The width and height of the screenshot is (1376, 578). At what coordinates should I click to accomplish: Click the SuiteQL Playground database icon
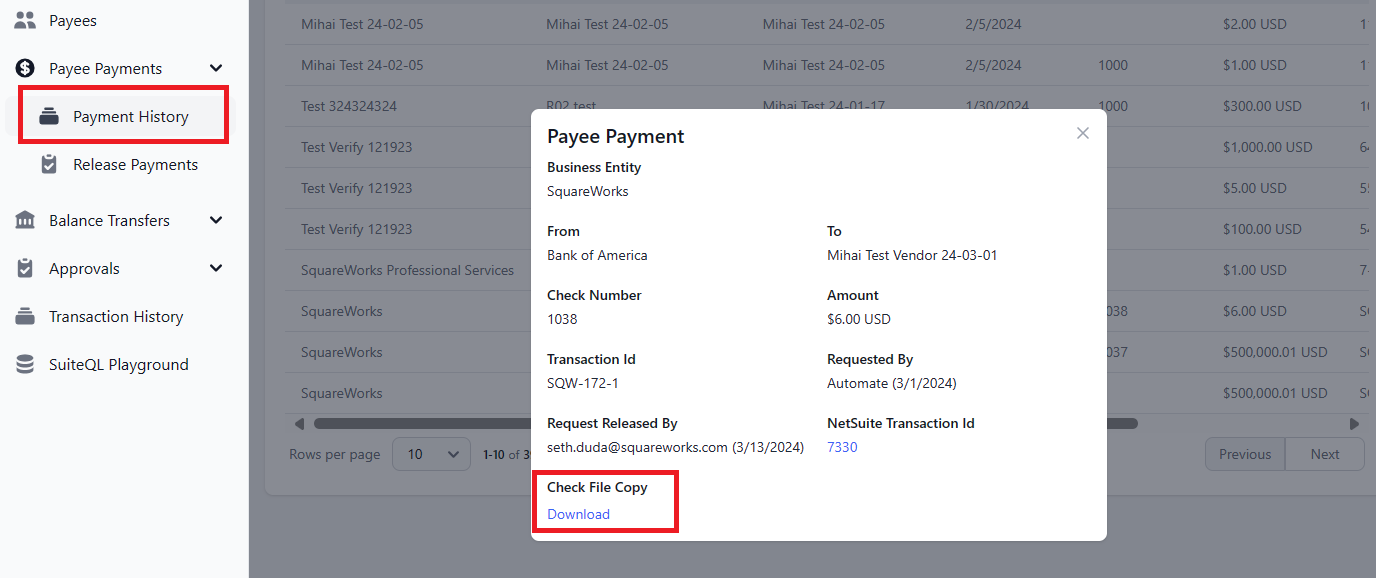25,365
